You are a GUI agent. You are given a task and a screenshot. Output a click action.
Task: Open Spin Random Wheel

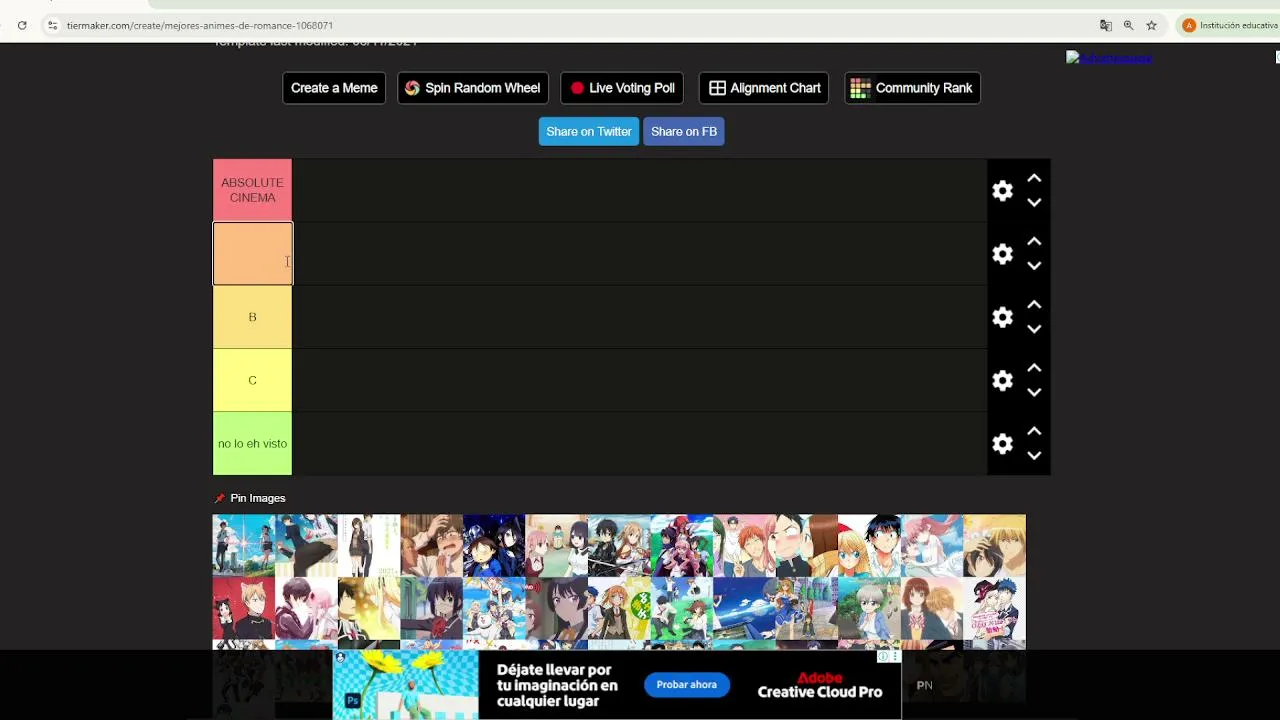click(473, 88)
